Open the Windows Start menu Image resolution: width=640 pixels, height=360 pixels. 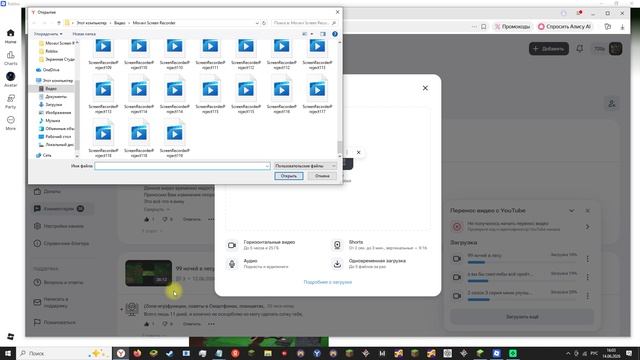(x=8, y=353)
